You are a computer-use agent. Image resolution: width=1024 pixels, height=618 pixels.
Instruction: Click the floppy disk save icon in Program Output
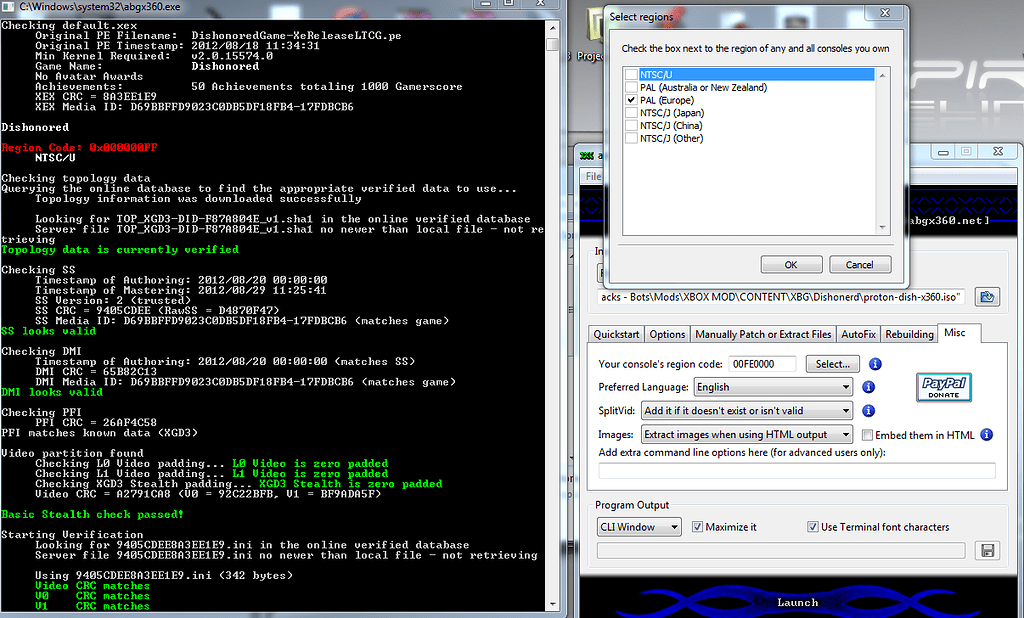coord(987,551)
